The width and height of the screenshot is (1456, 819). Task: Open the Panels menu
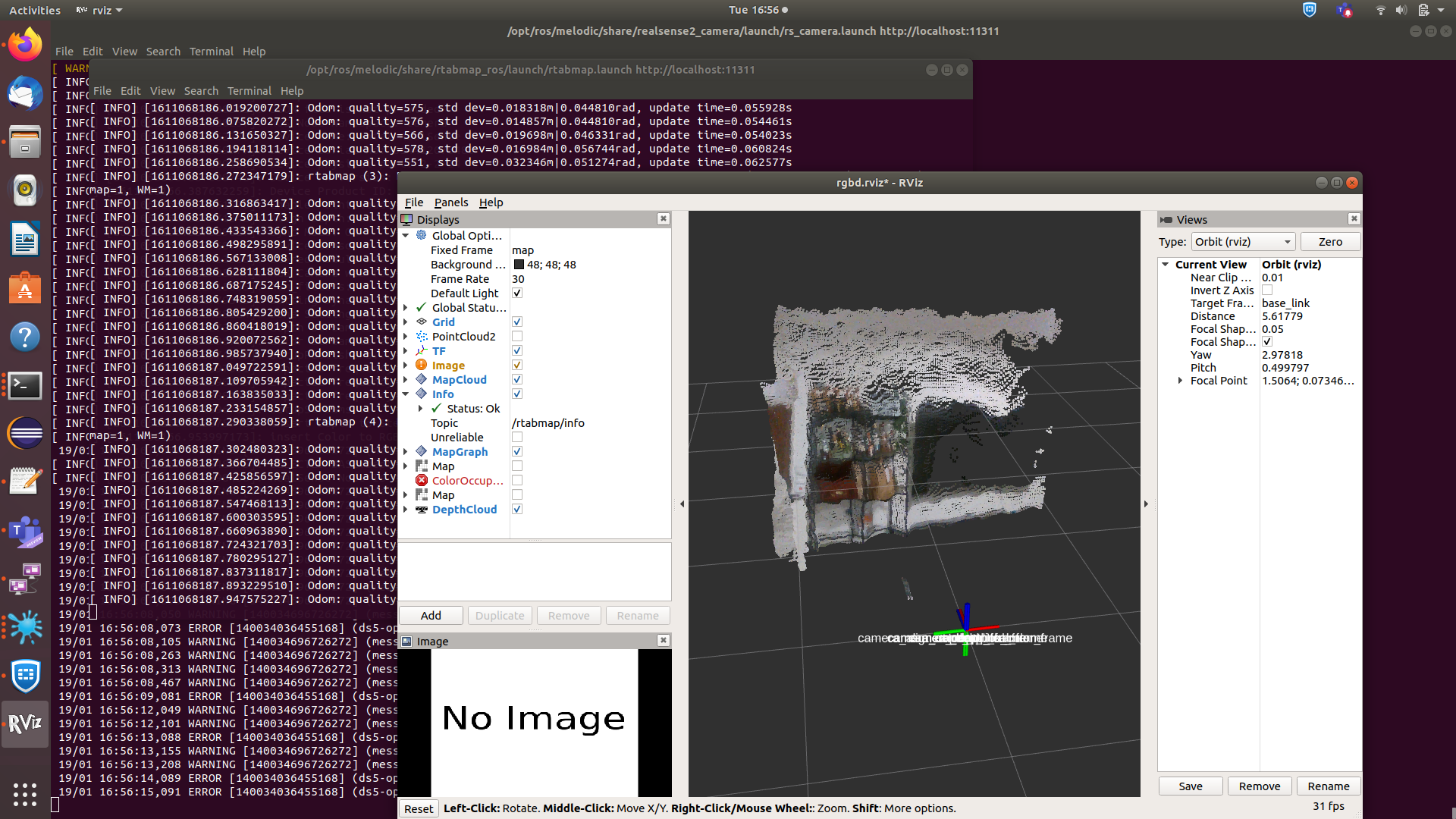[450, 202]
